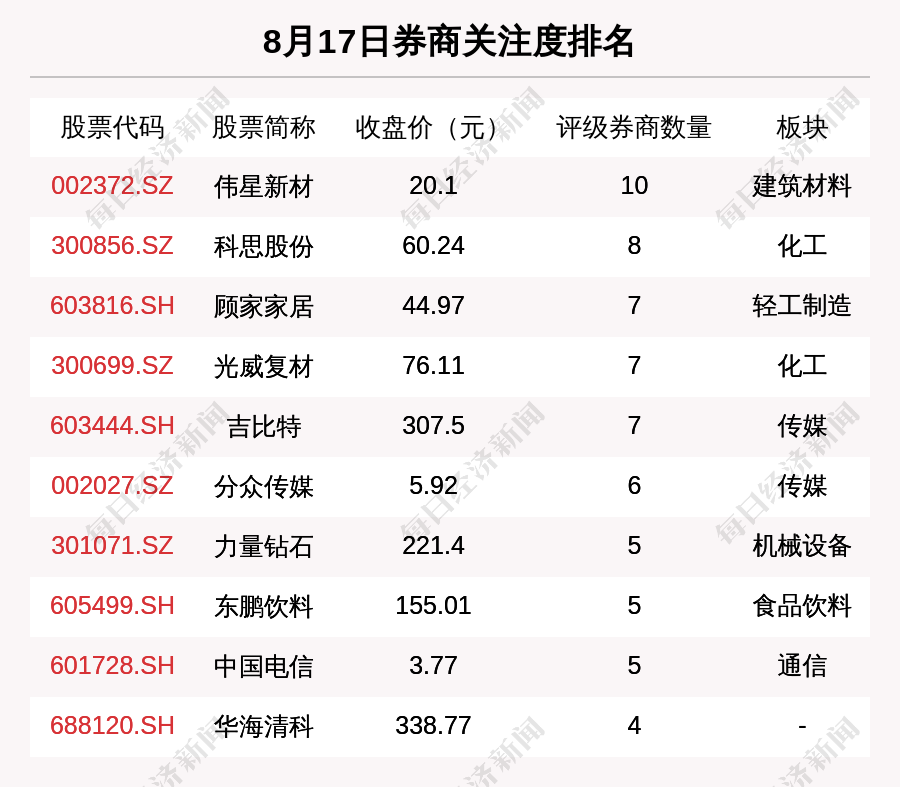Select the stock name 吉比特
Viewport: 900px width, 787px height.
[263, 427]
